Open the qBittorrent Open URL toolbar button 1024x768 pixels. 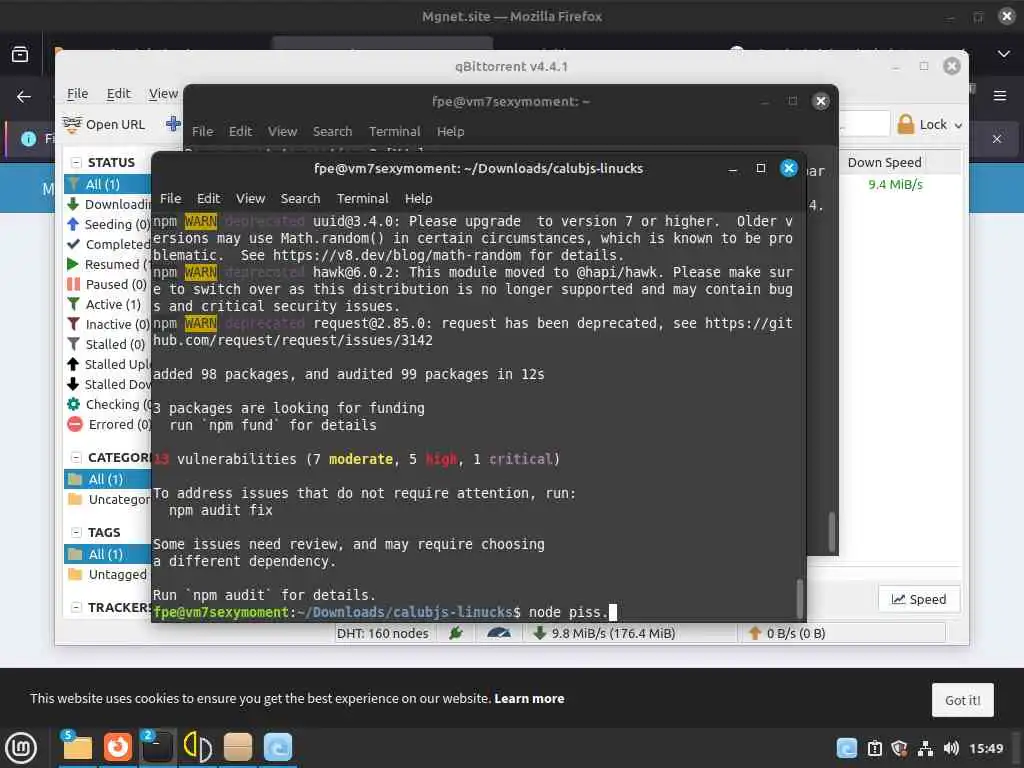coord(104,124)
